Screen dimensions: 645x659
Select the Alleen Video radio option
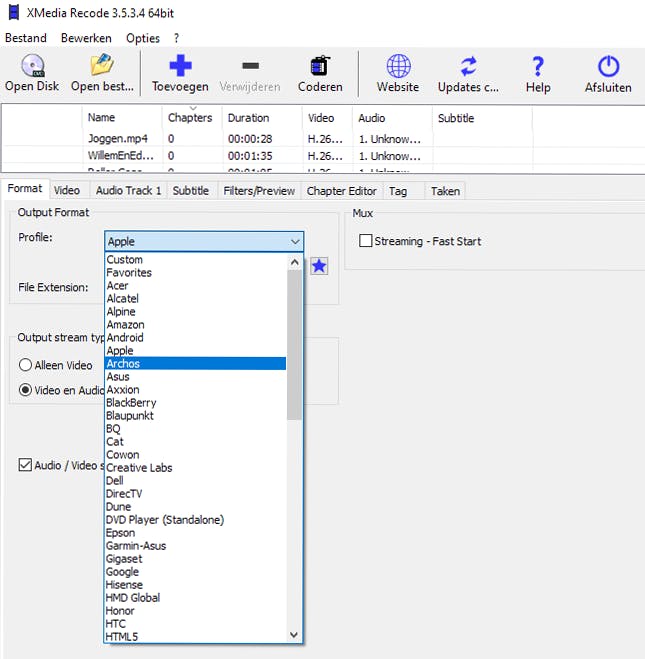25,365
